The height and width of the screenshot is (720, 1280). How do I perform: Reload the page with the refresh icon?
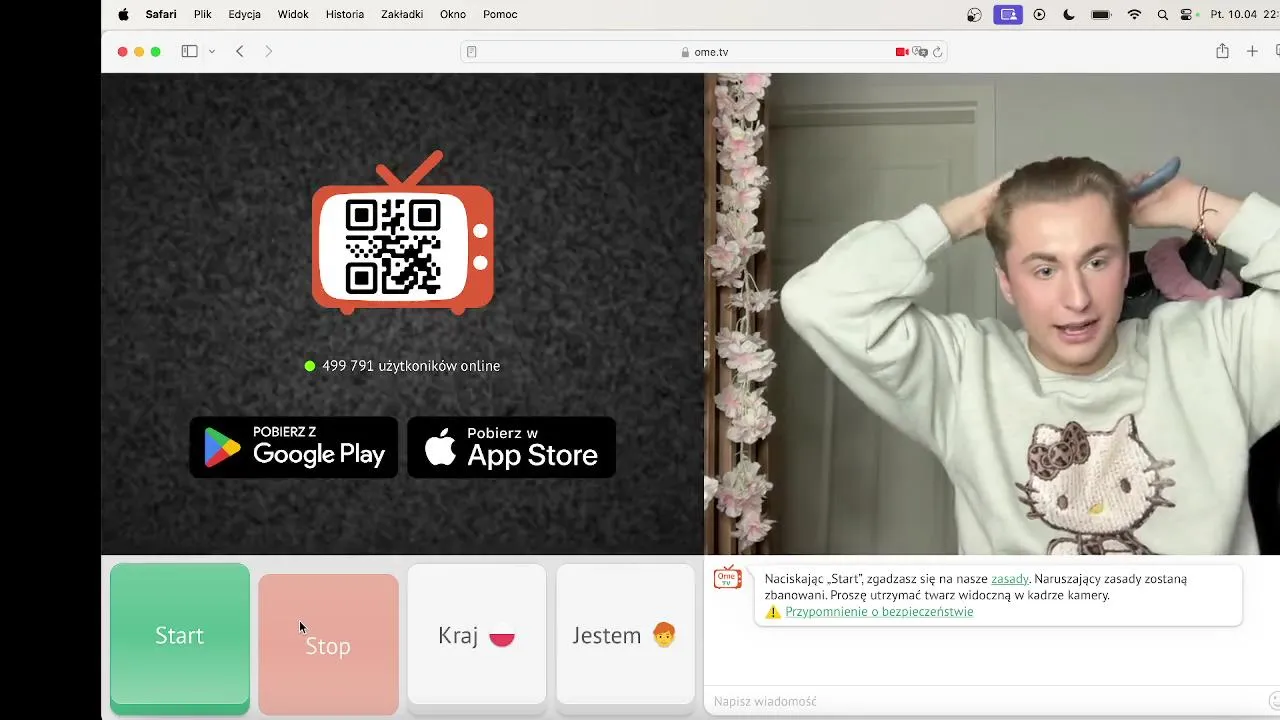[937, 52]
